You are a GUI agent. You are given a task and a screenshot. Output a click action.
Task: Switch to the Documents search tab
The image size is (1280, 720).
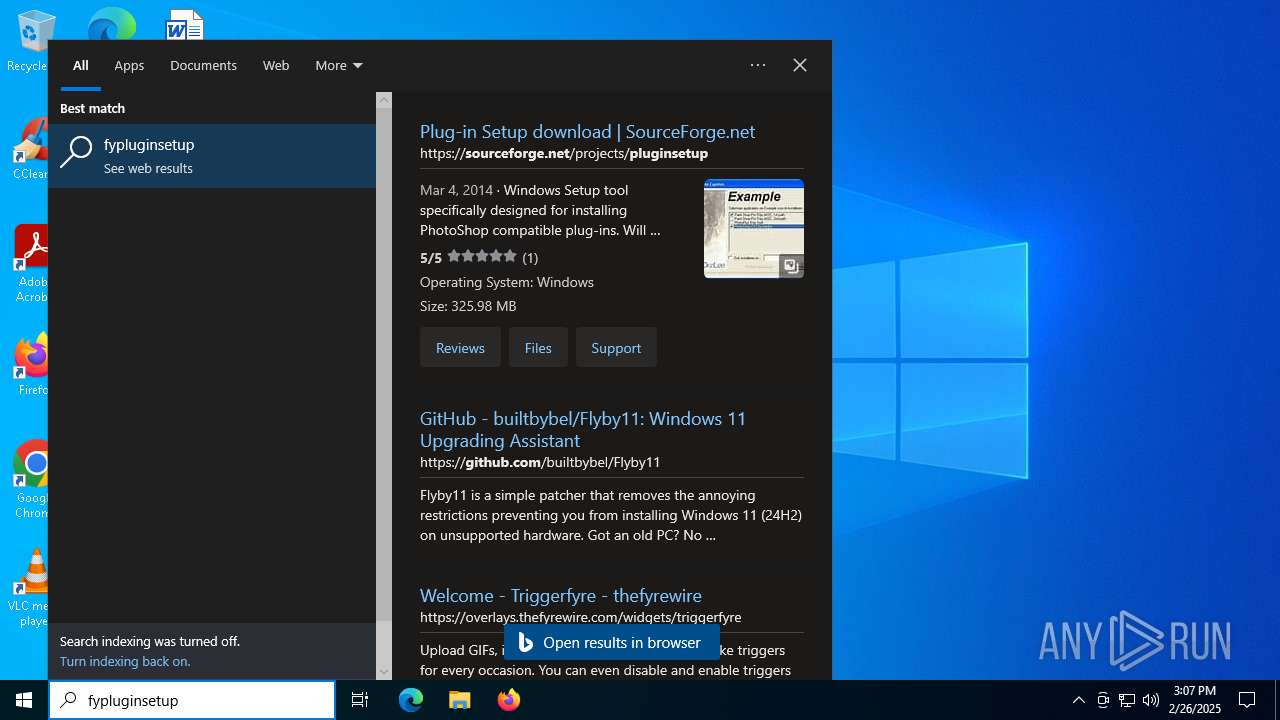point(203,65)
